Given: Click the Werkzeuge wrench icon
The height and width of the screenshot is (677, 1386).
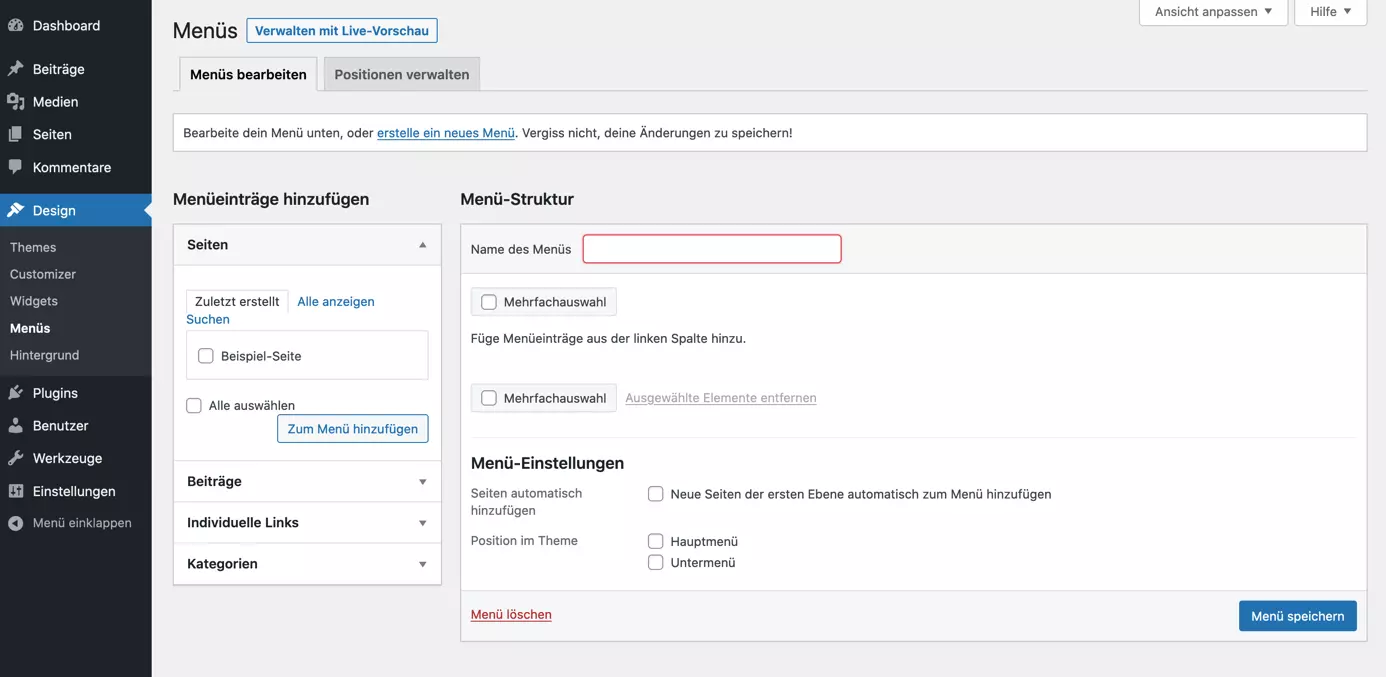Looking at the screenshot, I should (x=15, y=458).
